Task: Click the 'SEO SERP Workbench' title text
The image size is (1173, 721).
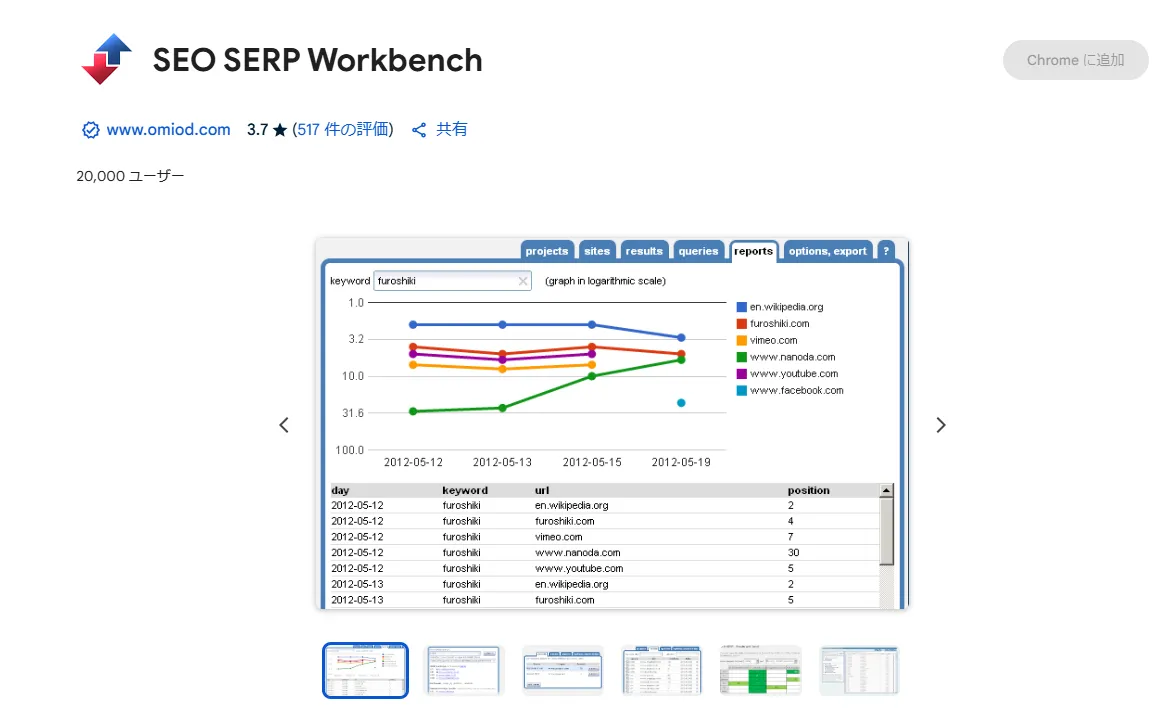Action: pyautogui.click(x=318, y=60)
